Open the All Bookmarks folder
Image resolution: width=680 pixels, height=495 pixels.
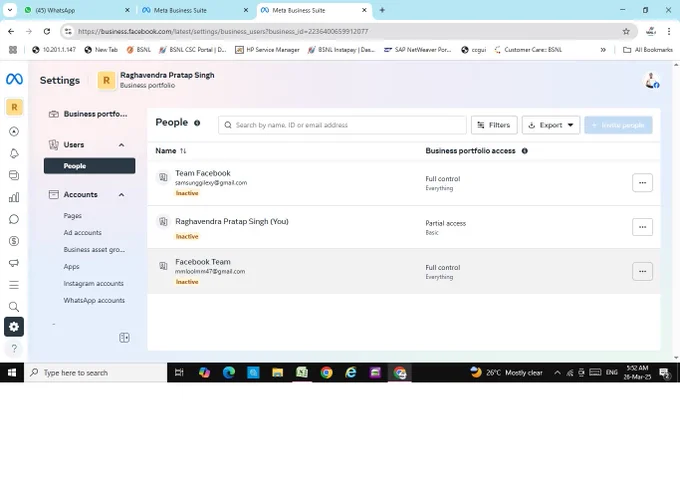click(x=648, y=50)
